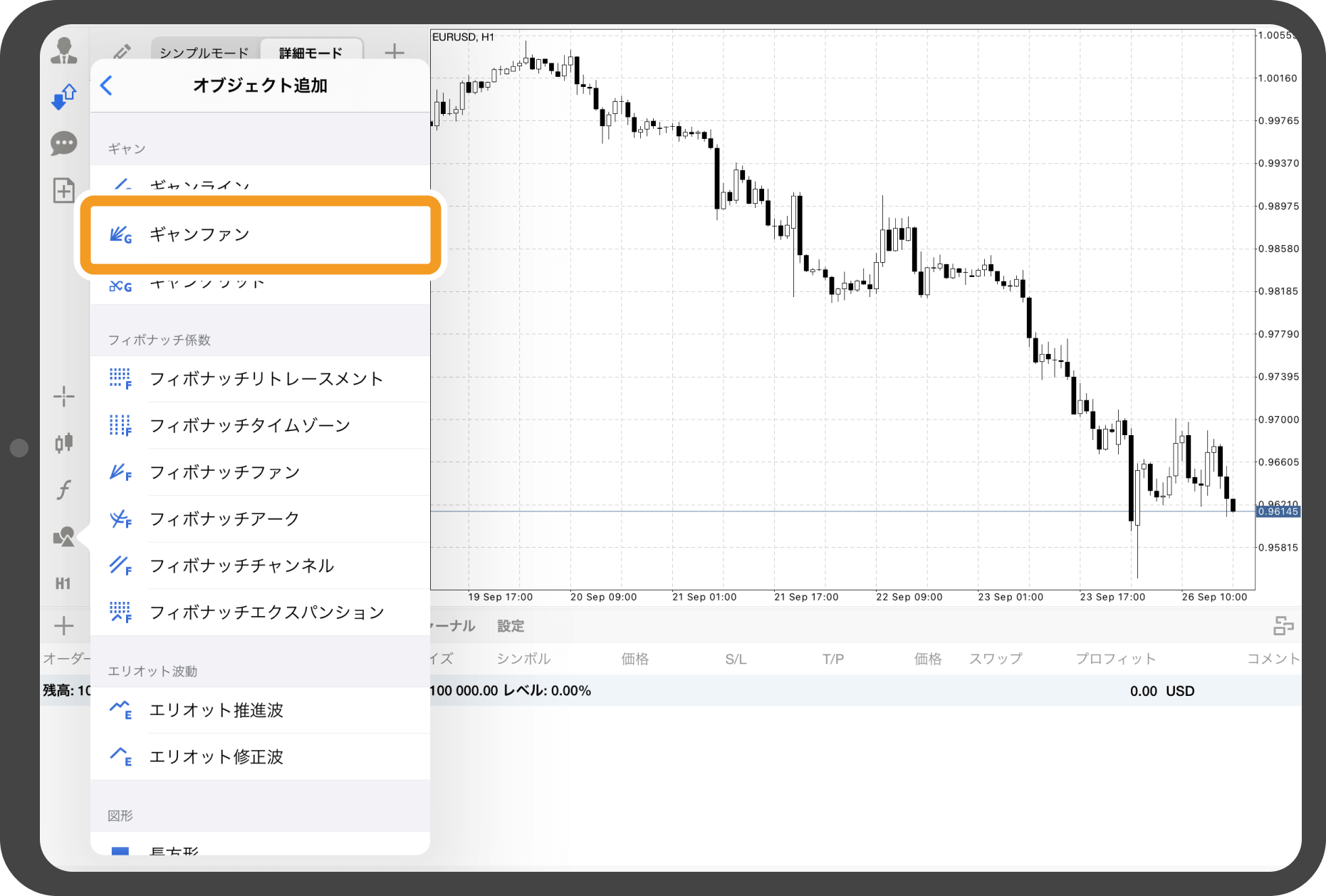1326x896 pixels.
Task: Open the candlestick chart type icon
Action: coord(64,443)
